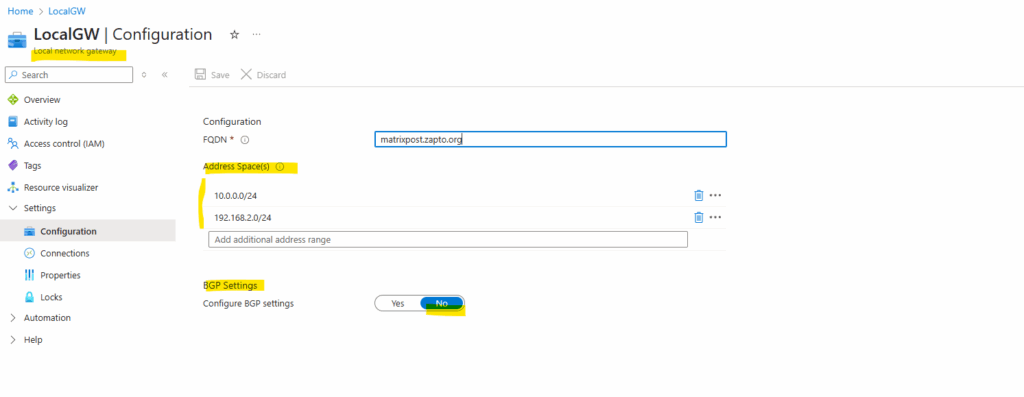Image resolution: width=1024 pixels, height=397 pixels.
Task: Open more options for 10.0.0.0/24
Action: pos(716,195)
